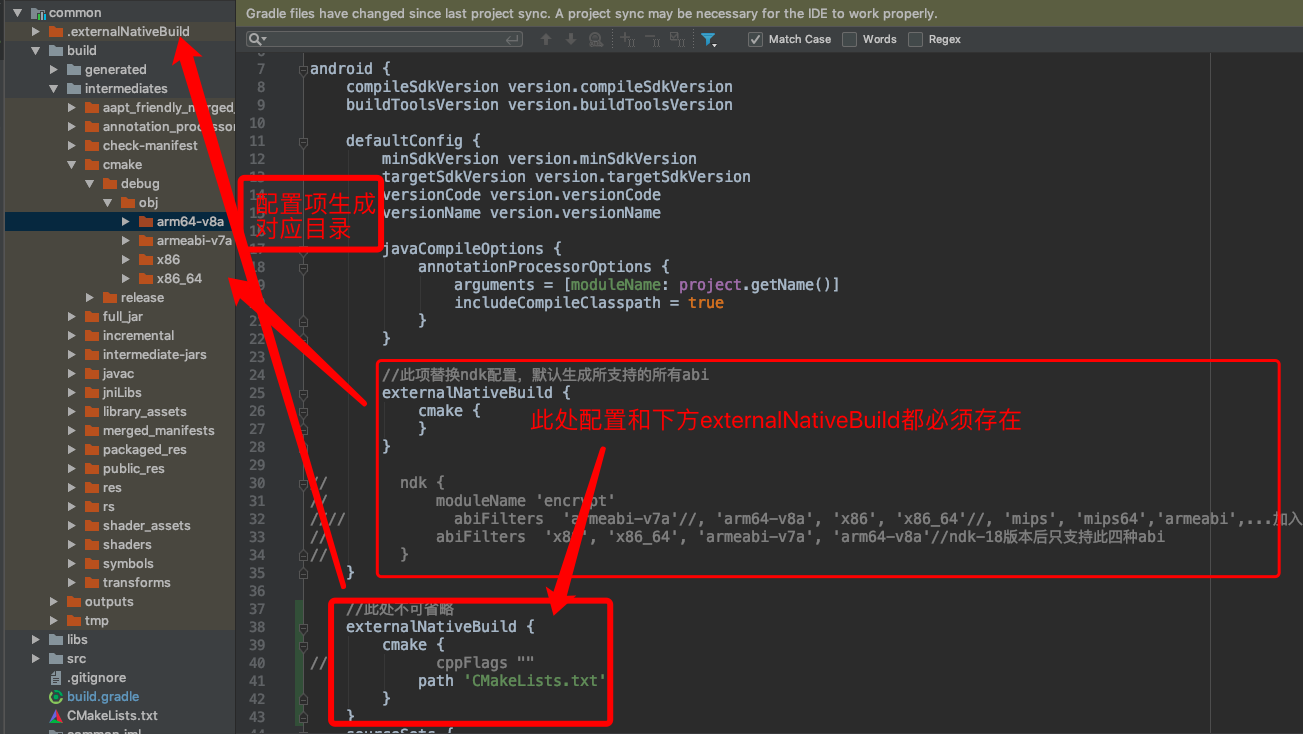Viewport: 1303px width, 734px height.
Task: Click the tmp folder icon
Action: [73, 620]
